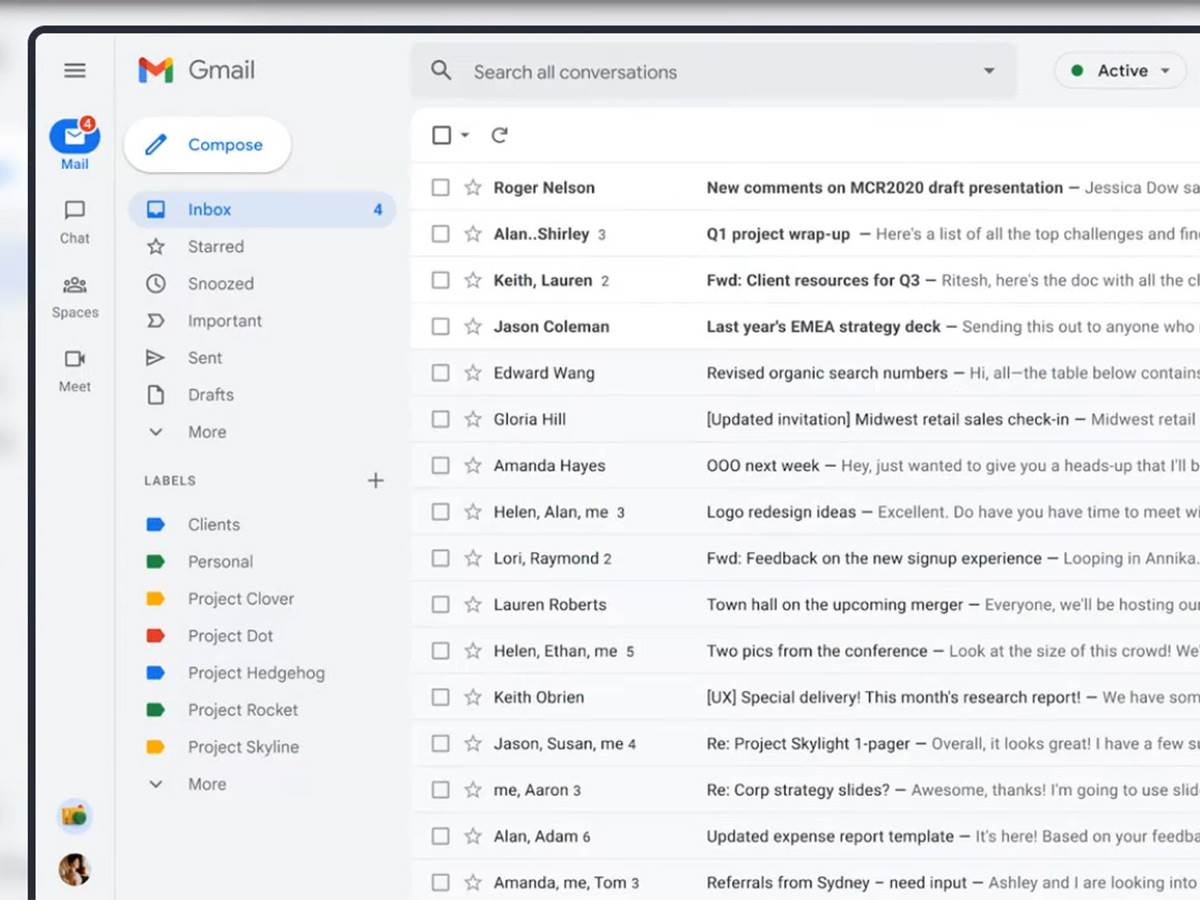Check the Keith Obrien email checkbox
The width and height of the screenshot is (1200, 900).
point(440,697)
